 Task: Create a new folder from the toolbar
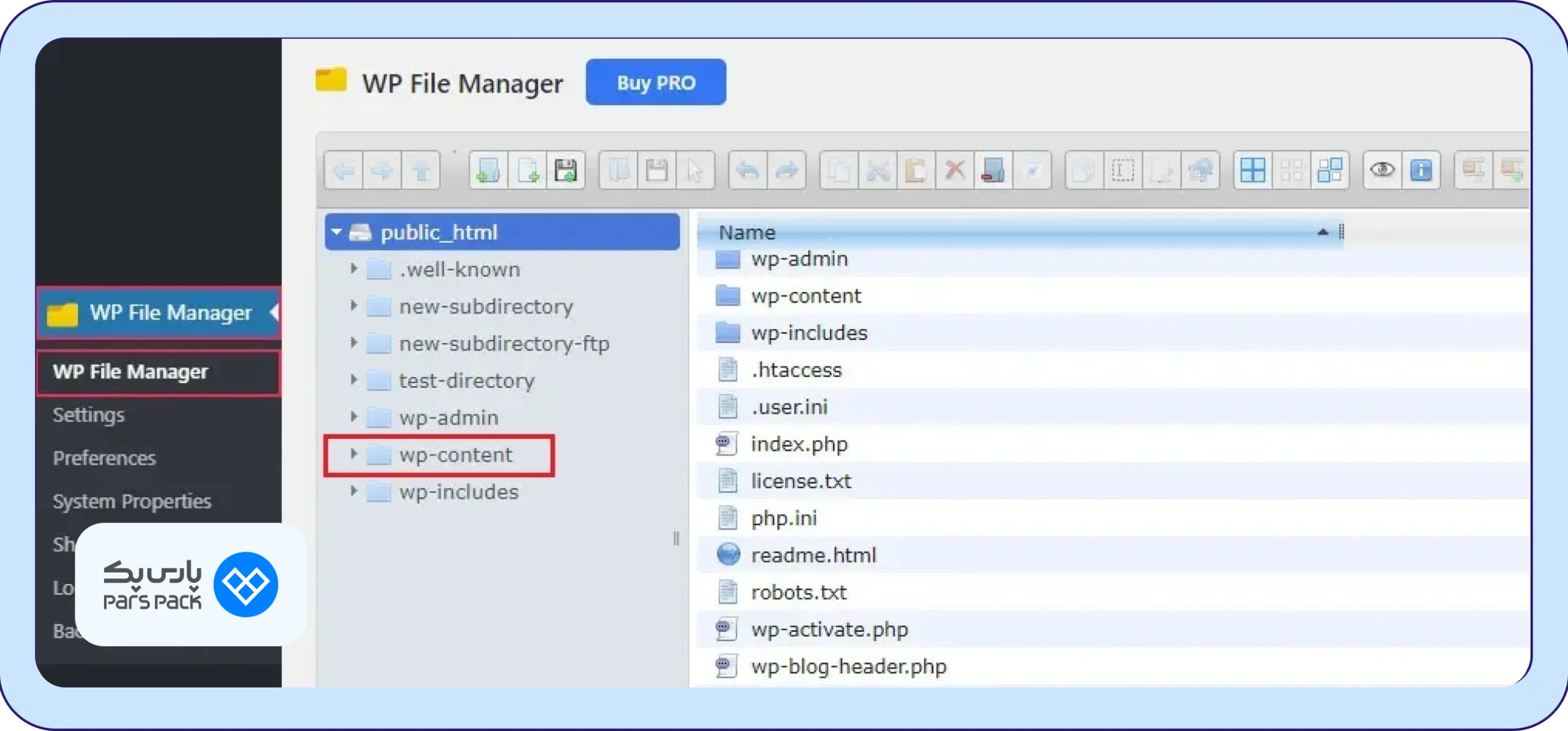click(x=488, y=170)
